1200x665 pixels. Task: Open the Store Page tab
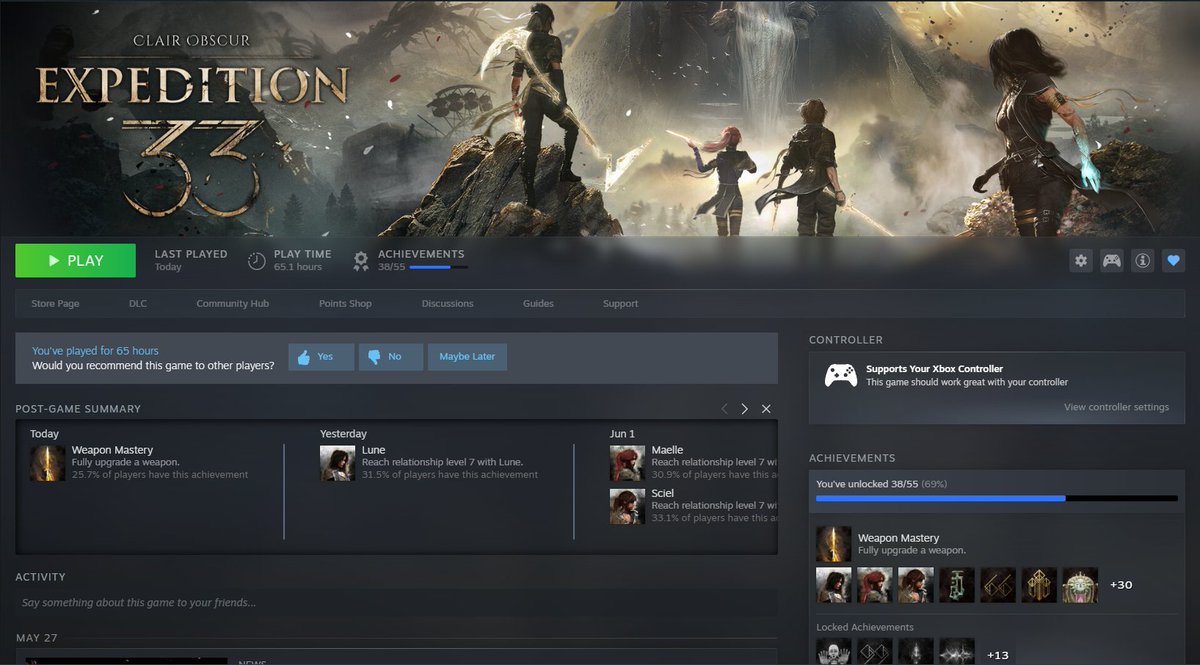[55, 303]
